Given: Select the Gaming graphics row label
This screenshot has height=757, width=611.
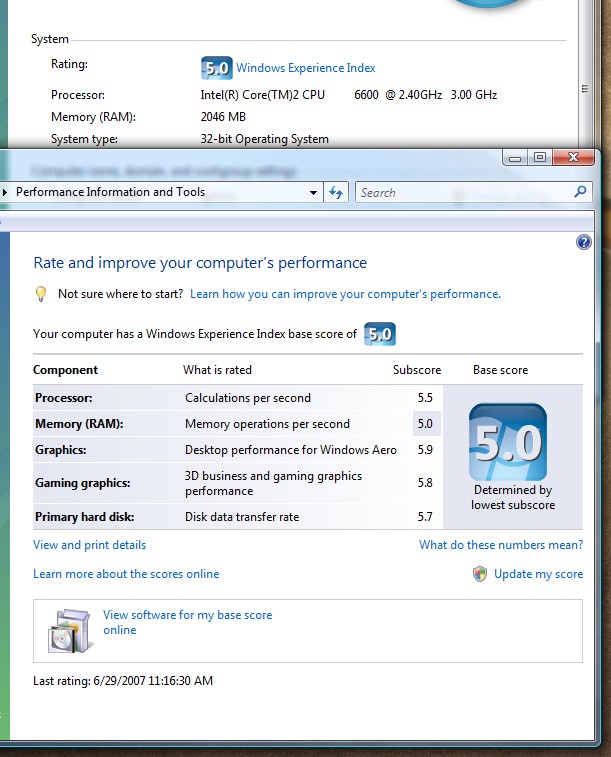Looking at the screenshot, I should click(83, 483).
